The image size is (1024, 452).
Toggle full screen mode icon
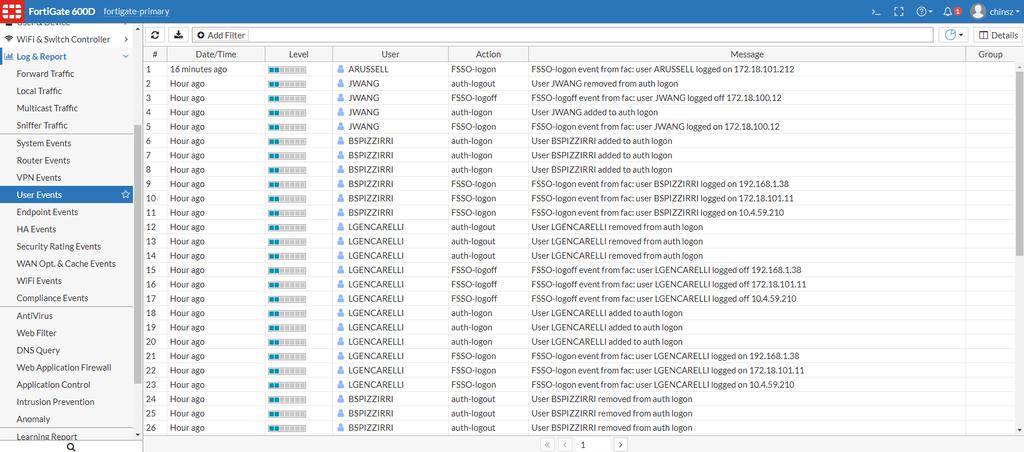point(899,11)
